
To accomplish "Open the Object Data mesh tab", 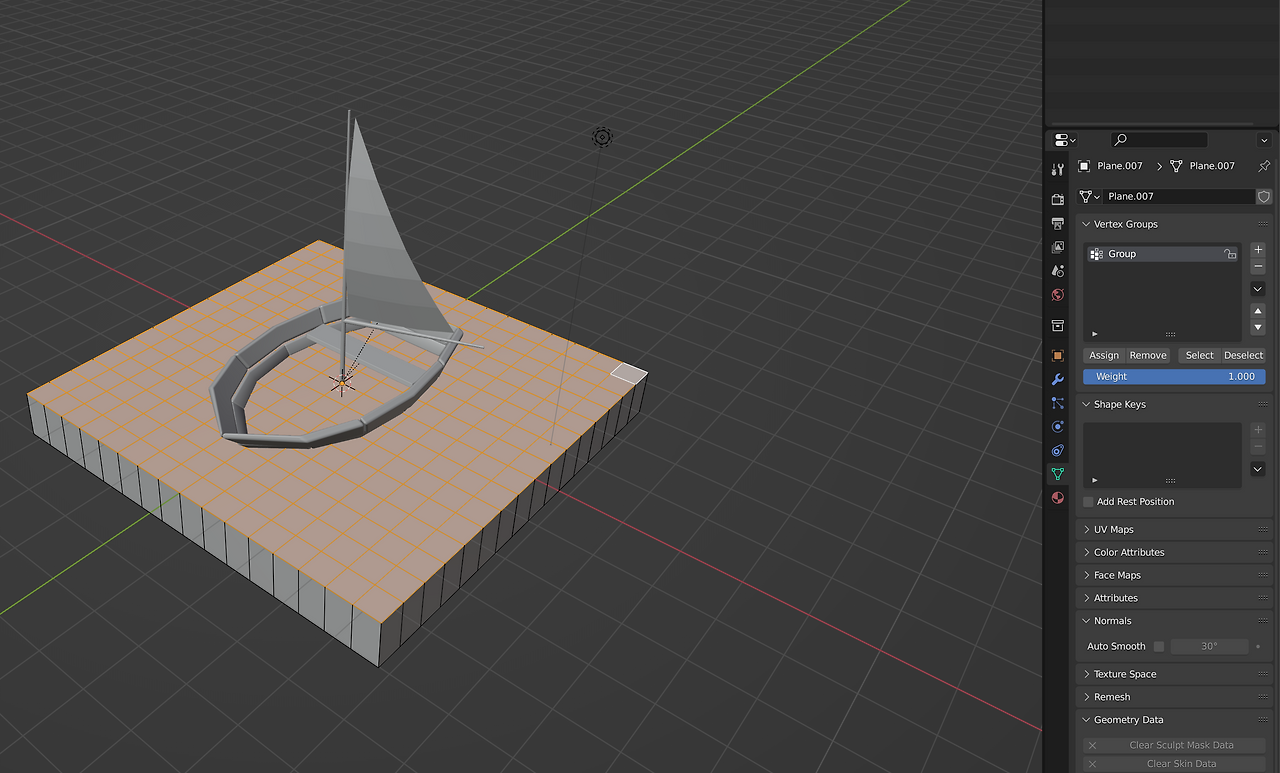I will [1058, 474].
